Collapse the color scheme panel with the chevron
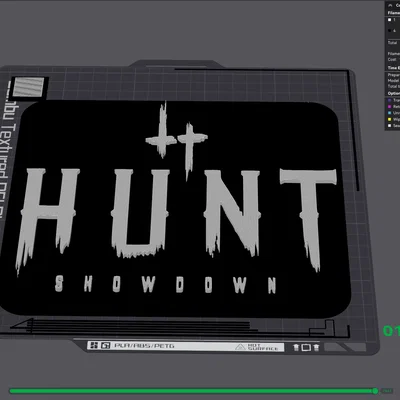The width and height of the screenshot is (400, 400). point(390,5)
